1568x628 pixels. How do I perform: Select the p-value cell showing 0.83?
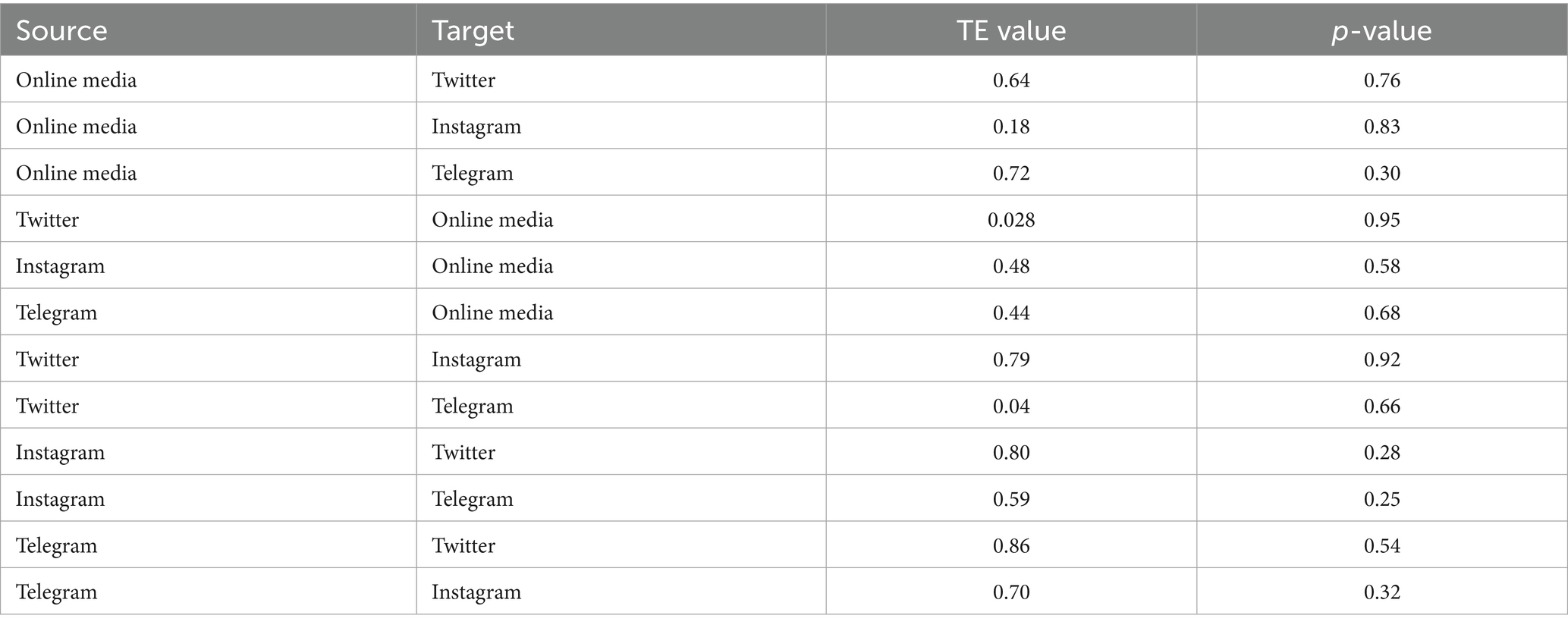pyautogui.click(x=1381, y=126)
